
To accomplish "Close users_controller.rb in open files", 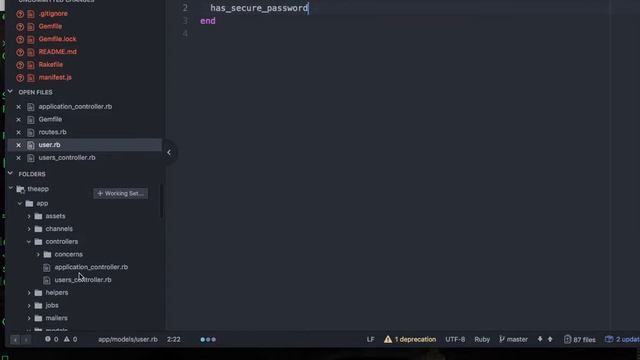I will (x=18, y=158).
